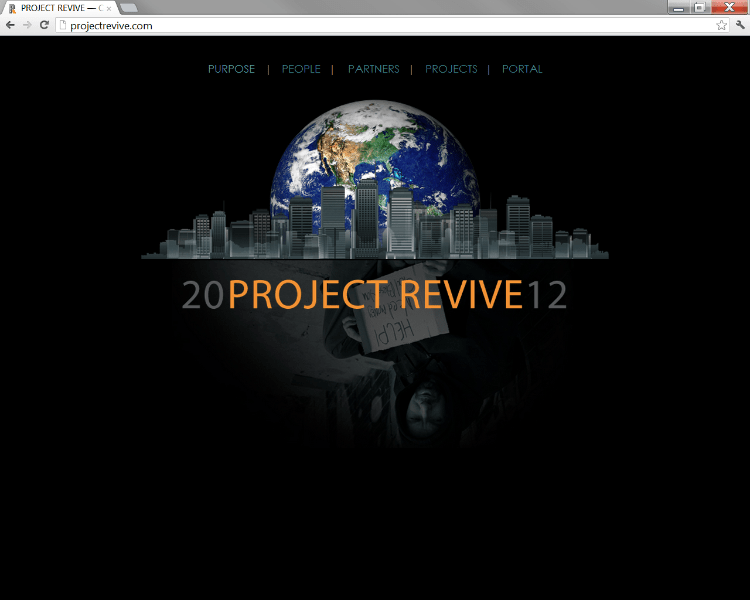Reload the page with the refresh icon
This screenshot has width=750, height=600.
pos(44,25)
